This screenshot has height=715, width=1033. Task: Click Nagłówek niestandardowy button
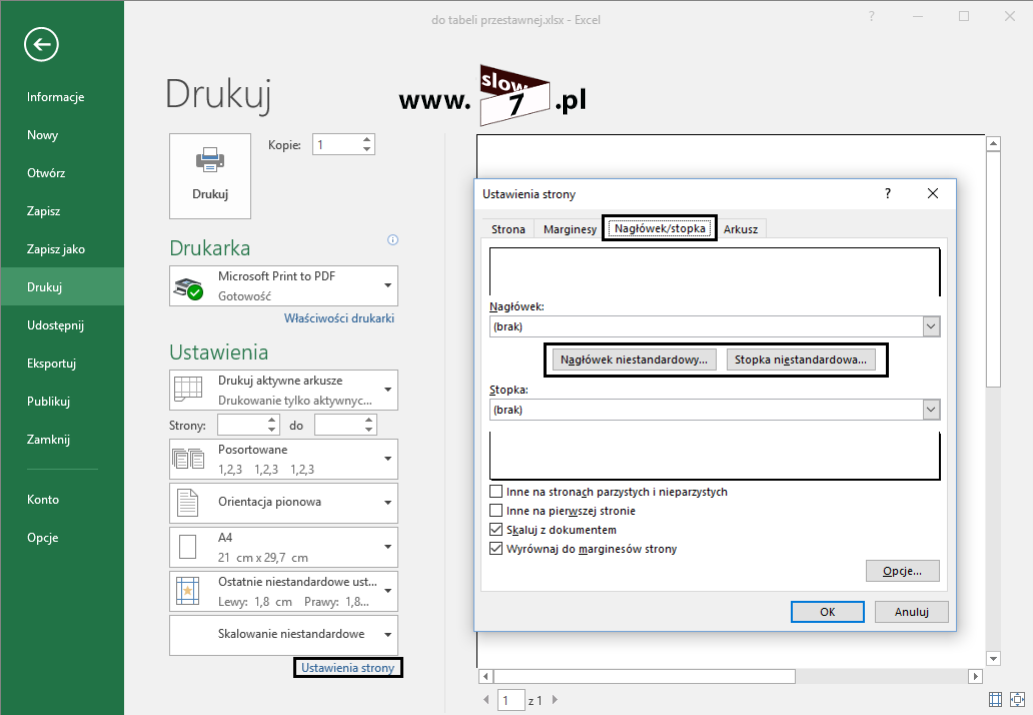click(x=634, y=360)
